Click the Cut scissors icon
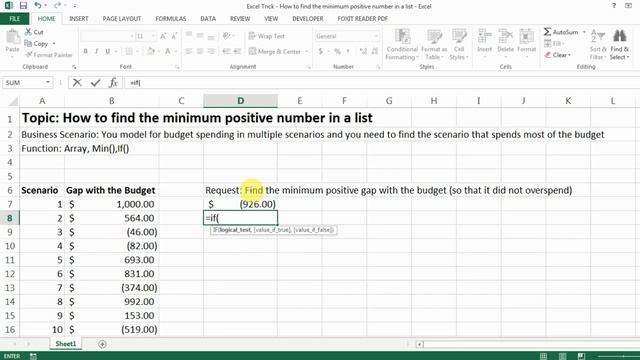The height and width of the screenshot is (360, 640). click(28, 32)
